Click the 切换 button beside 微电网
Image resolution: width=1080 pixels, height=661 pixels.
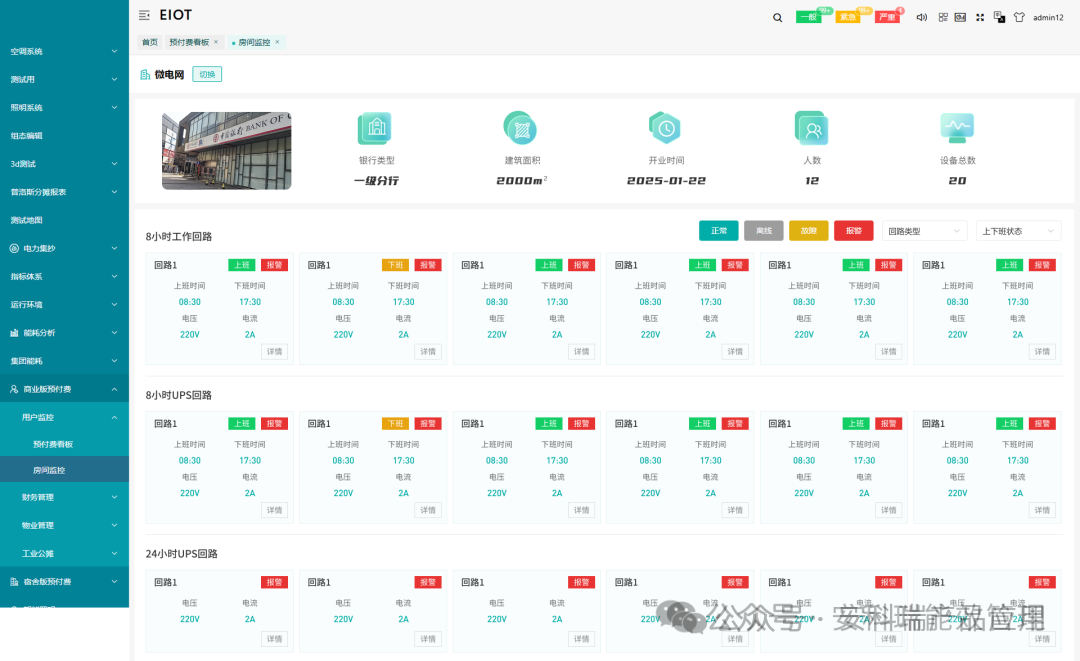207,74
